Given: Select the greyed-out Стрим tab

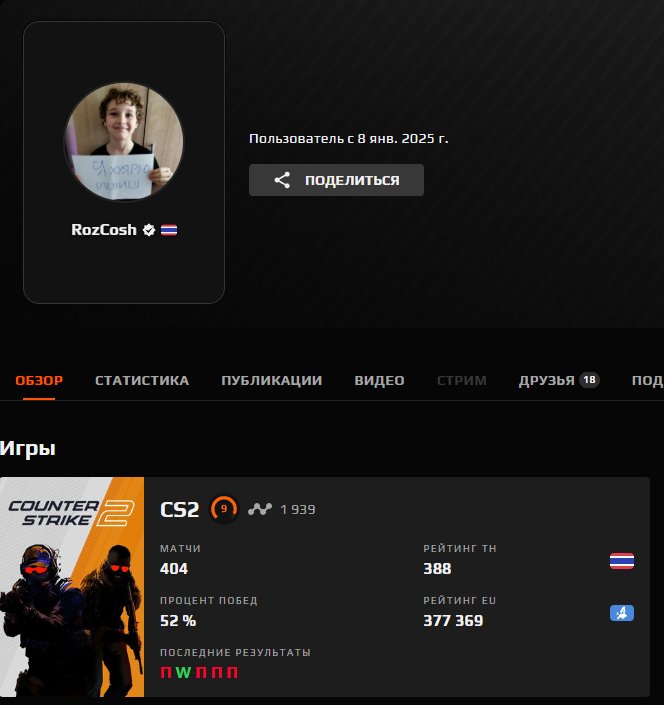Looking at the screenshot, I should click(461, 380).
